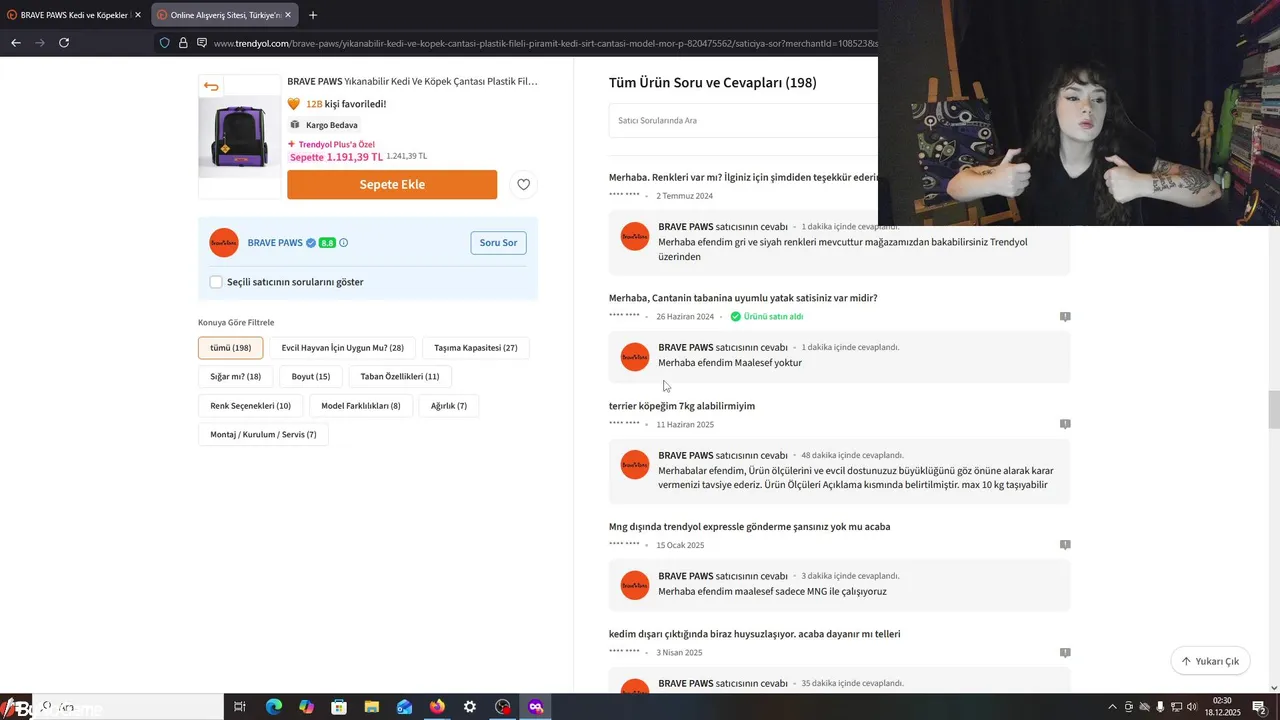Click the Satıcı Sorularında Ara search field
The image size is (1280, 720).
[744, 120]
